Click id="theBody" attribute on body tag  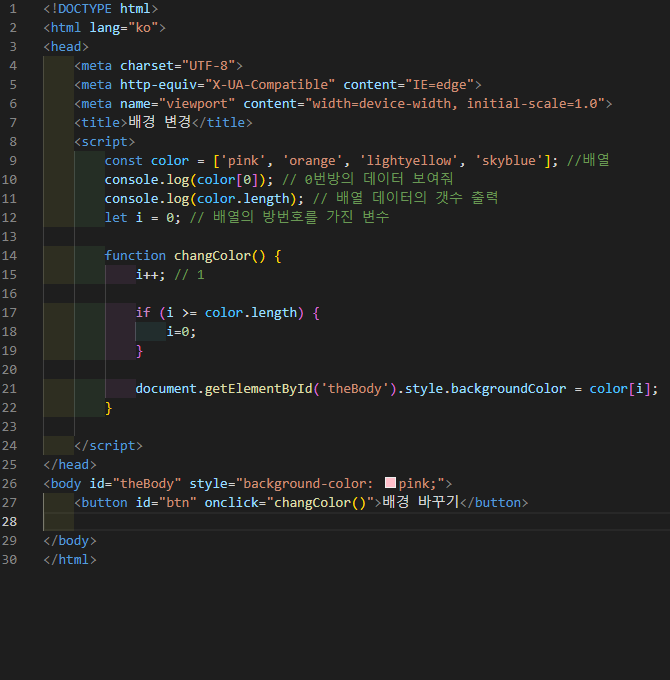135,483
